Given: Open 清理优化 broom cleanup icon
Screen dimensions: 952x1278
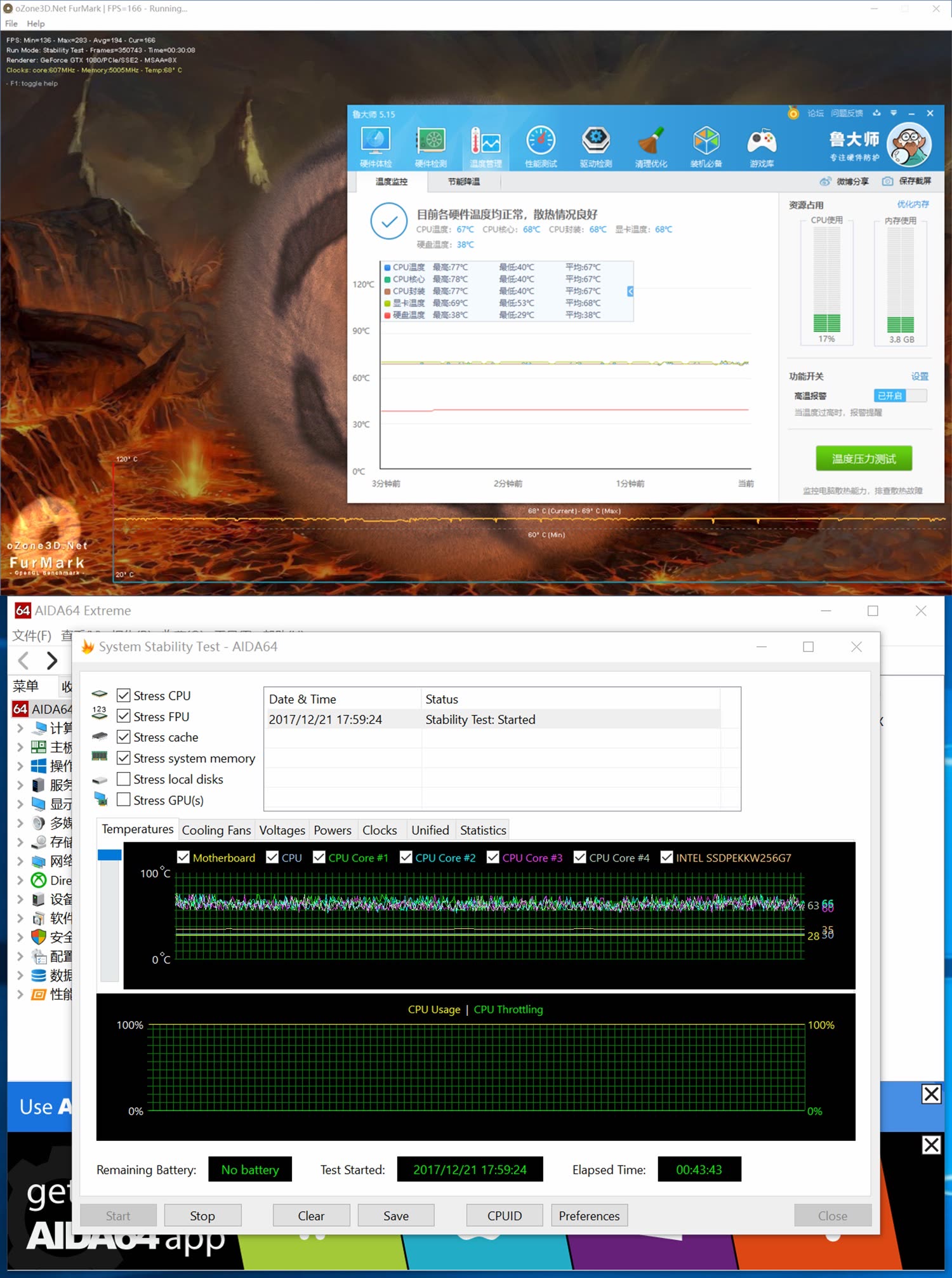Looking at the screenshot, I should coord(651,146).
